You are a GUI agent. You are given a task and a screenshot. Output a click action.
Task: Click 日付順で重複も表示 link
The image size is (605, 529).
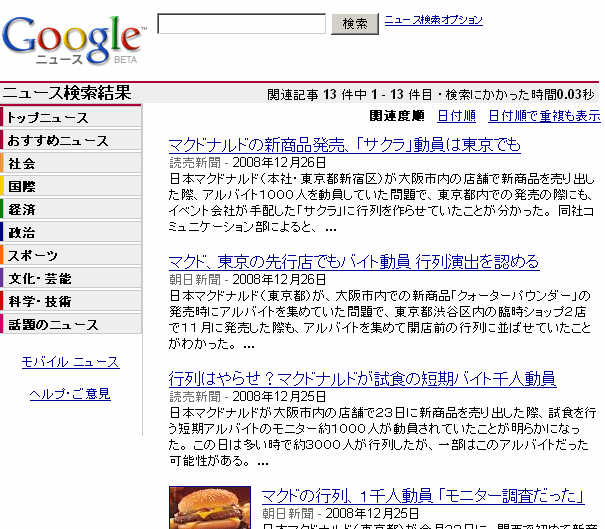pyautogui.click(x=544, y=116)
